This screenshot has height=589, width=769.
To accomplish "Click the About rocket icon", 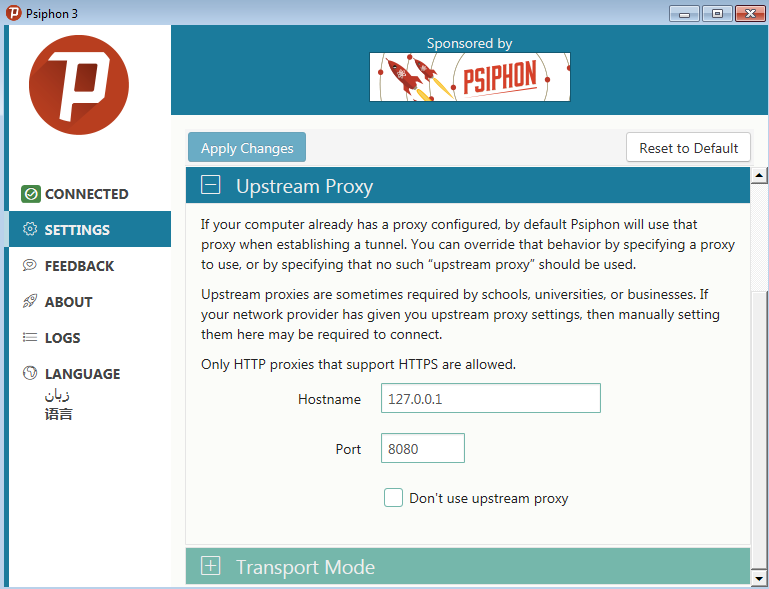I will [x=30, y=301].
